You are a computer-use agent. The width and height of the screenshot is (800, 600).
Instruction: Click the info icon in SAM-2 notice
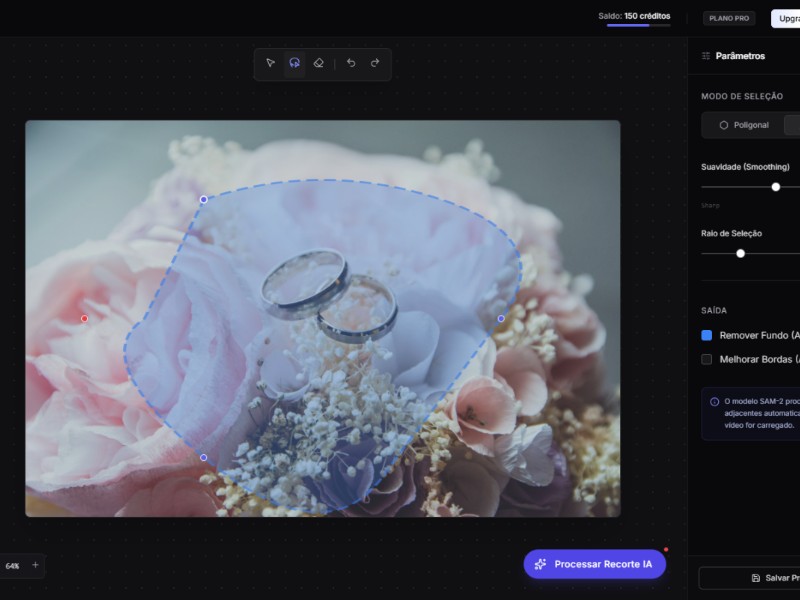(714, 401)
